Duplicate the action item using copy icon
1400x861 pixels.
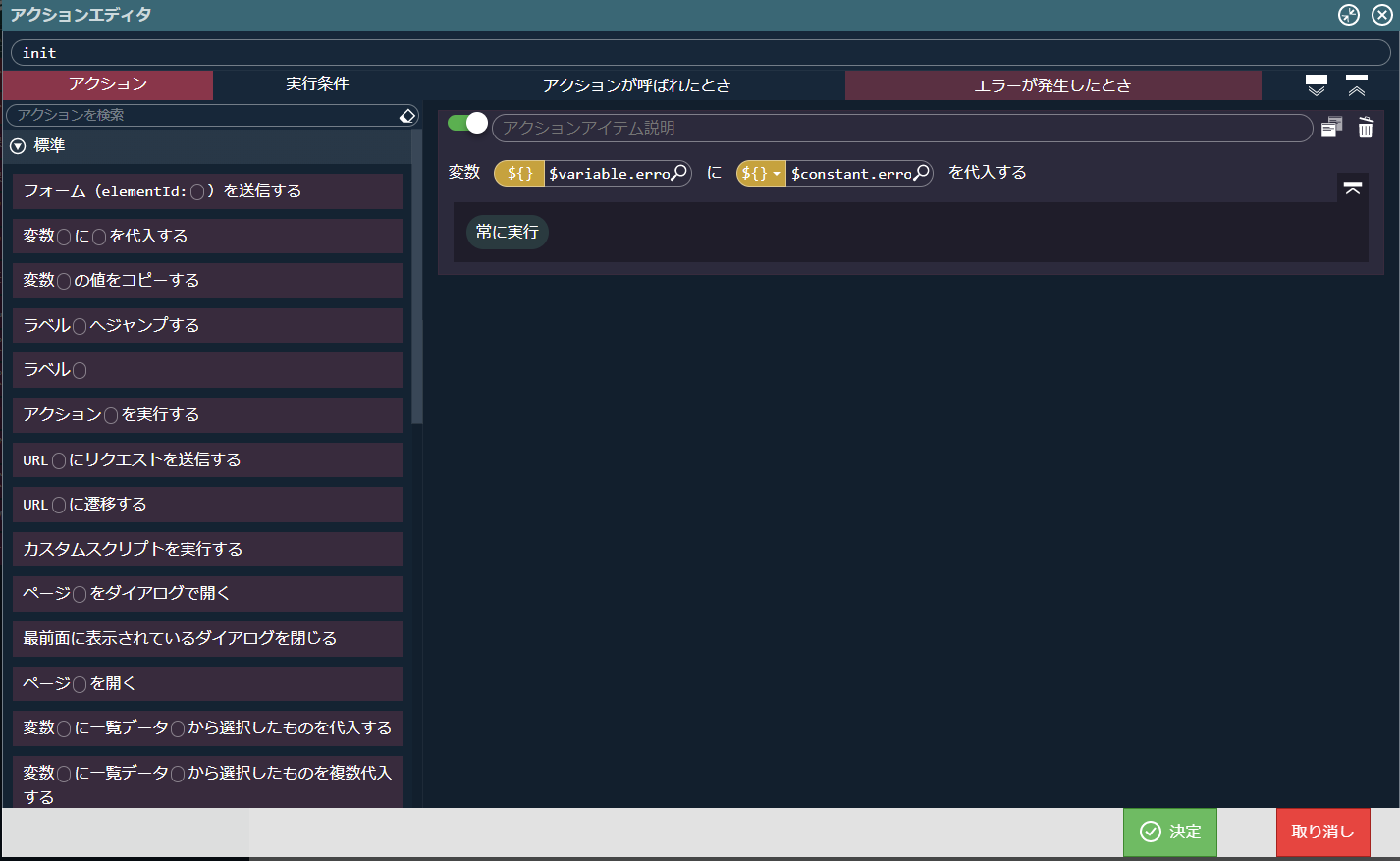click(1331, 128)
